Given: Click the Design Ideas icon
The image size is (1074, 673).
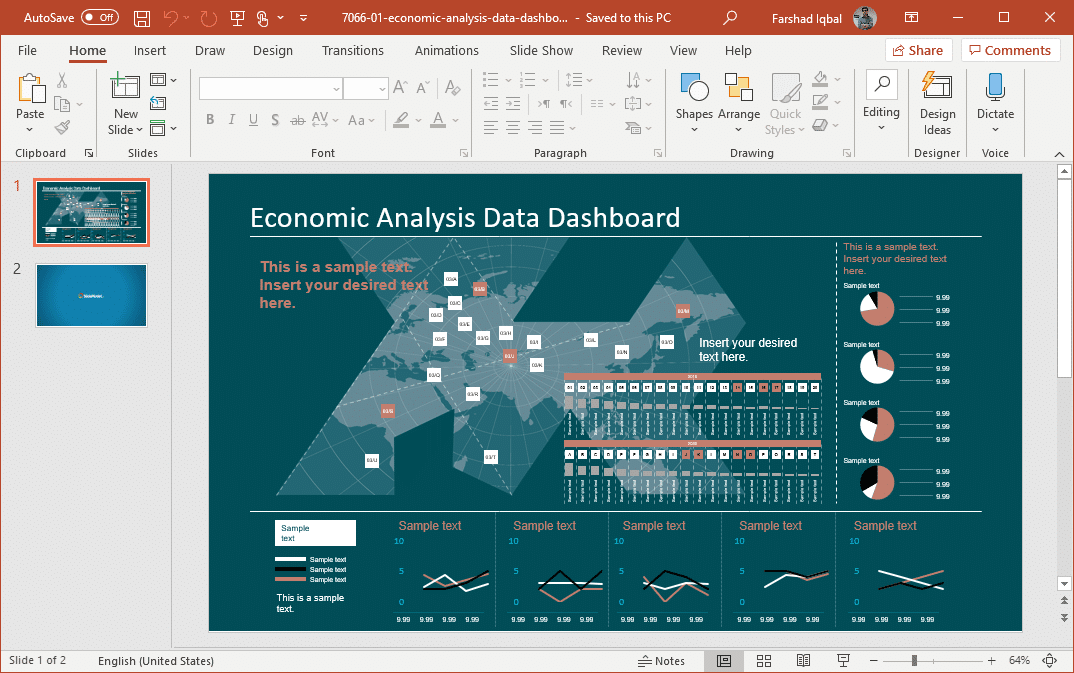Looking at the screenshot, I should 937,103.
